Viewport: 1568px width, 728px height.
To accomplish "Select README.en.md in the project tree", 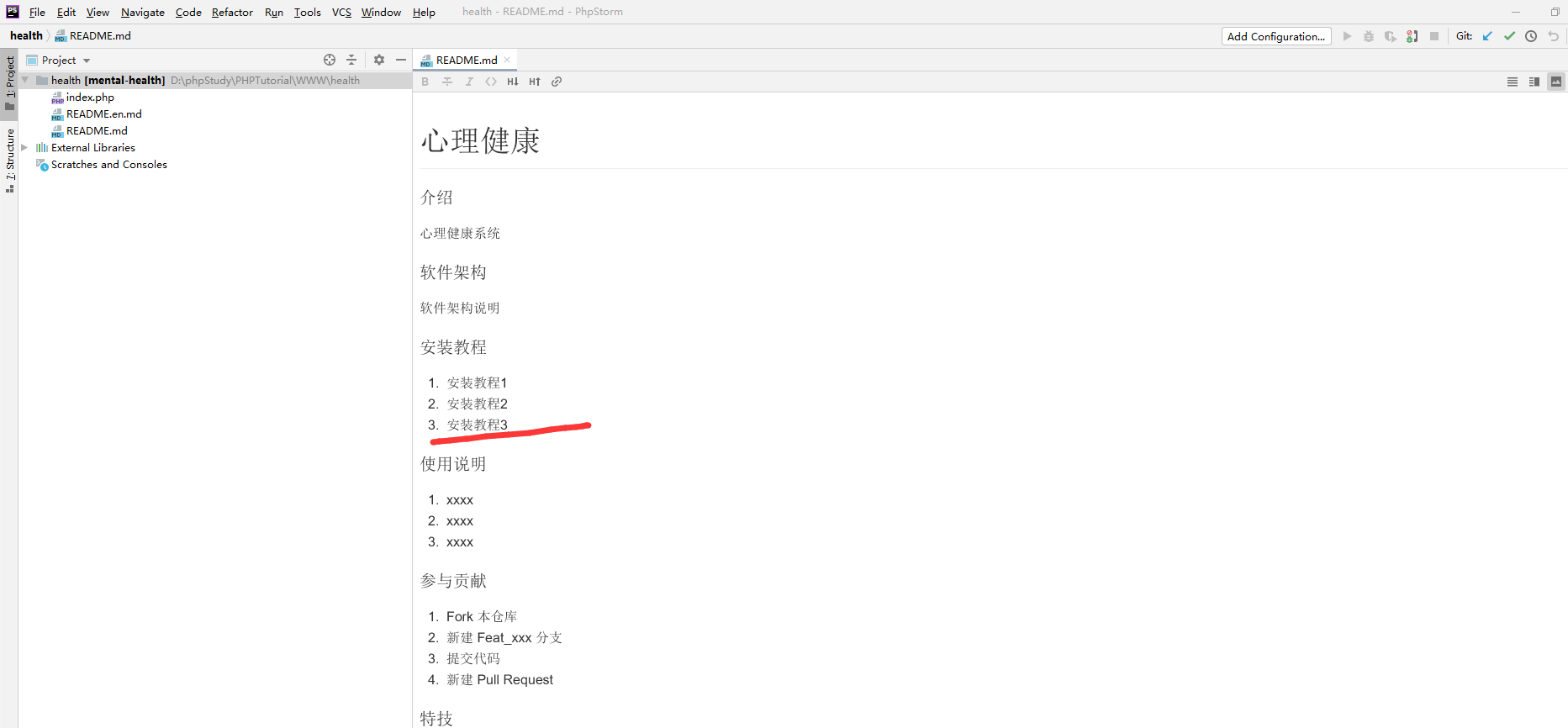I will click(103, 114).
